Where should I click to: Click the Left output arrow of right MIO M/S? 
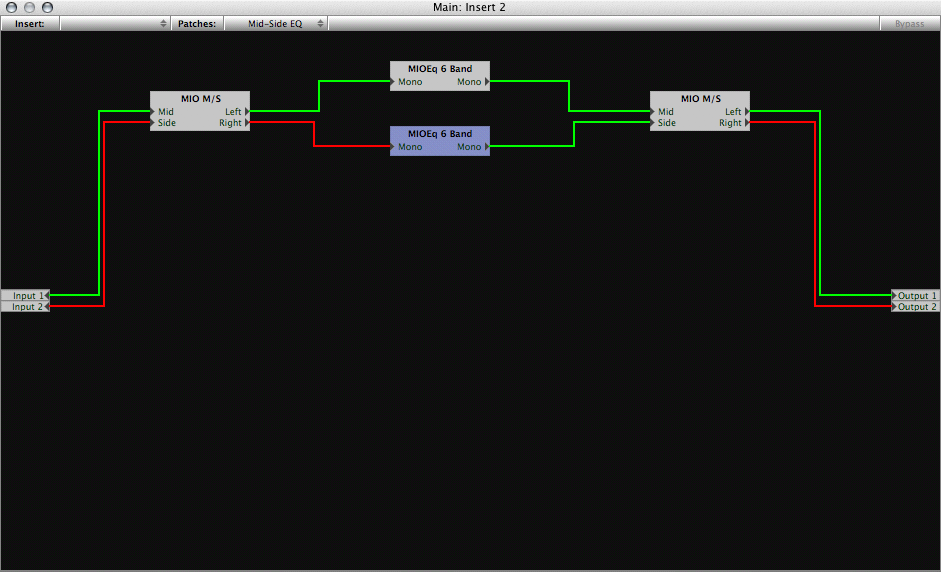[x=747, y=112]
